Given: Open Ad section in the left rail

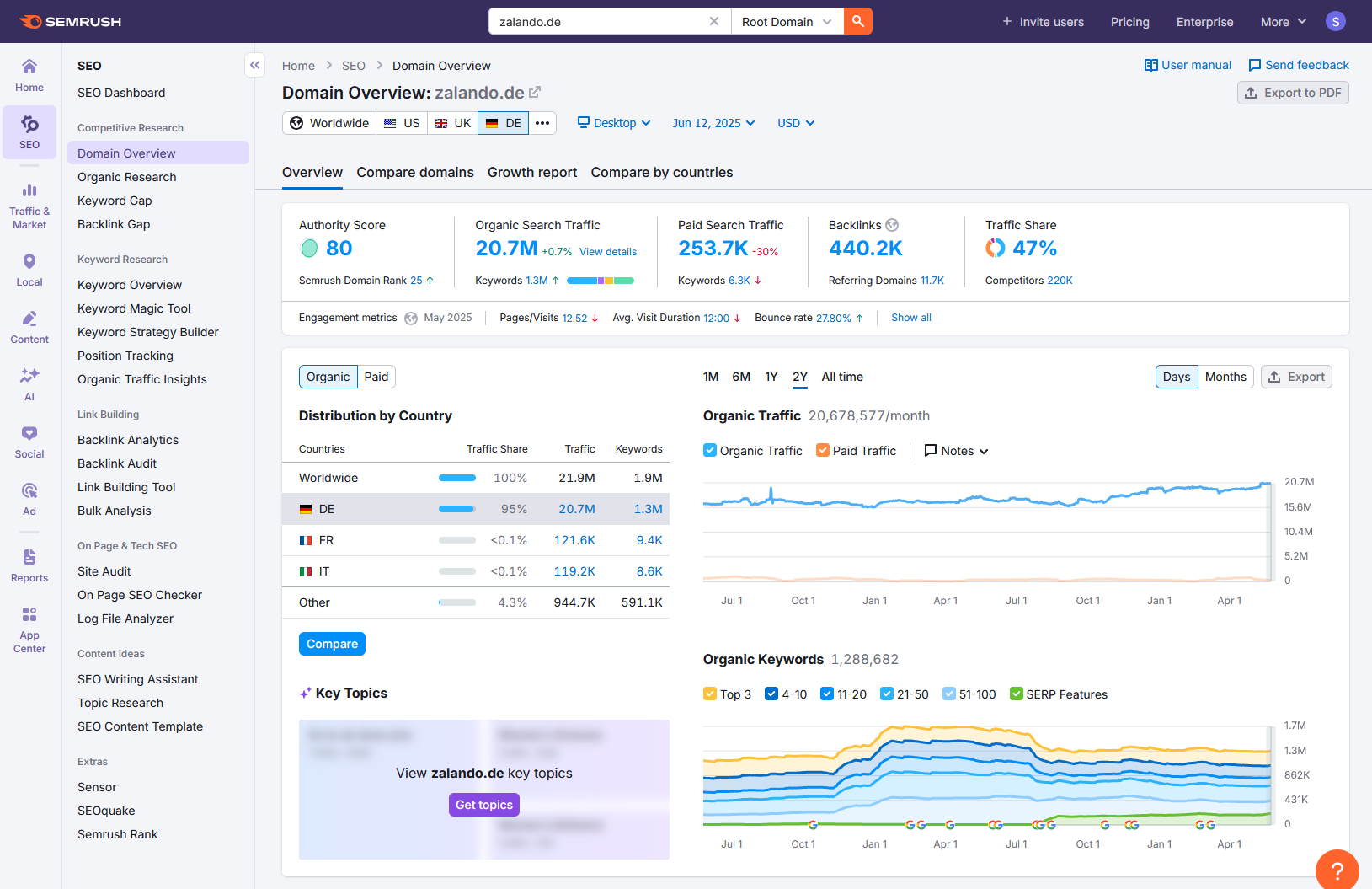Looking at the screenshot, I should 29,500.
